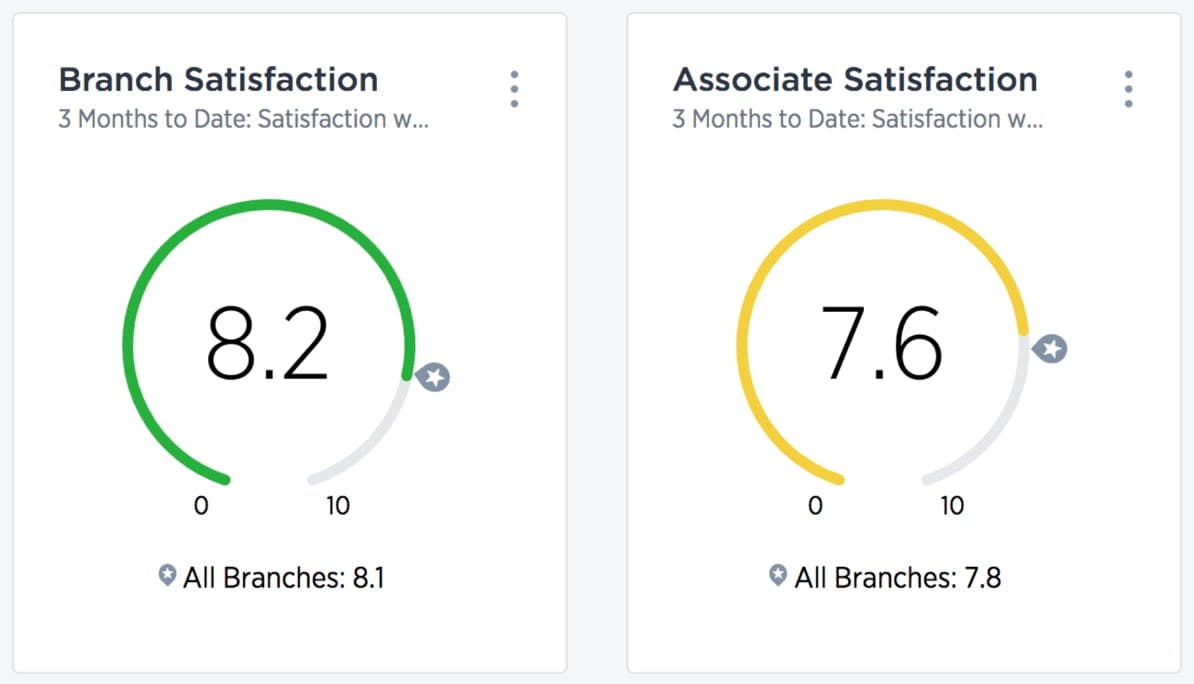Viewport: 1194px width, 684px height.
Task: Click the All Branches: 7.8 label
Action: [897, 577]
